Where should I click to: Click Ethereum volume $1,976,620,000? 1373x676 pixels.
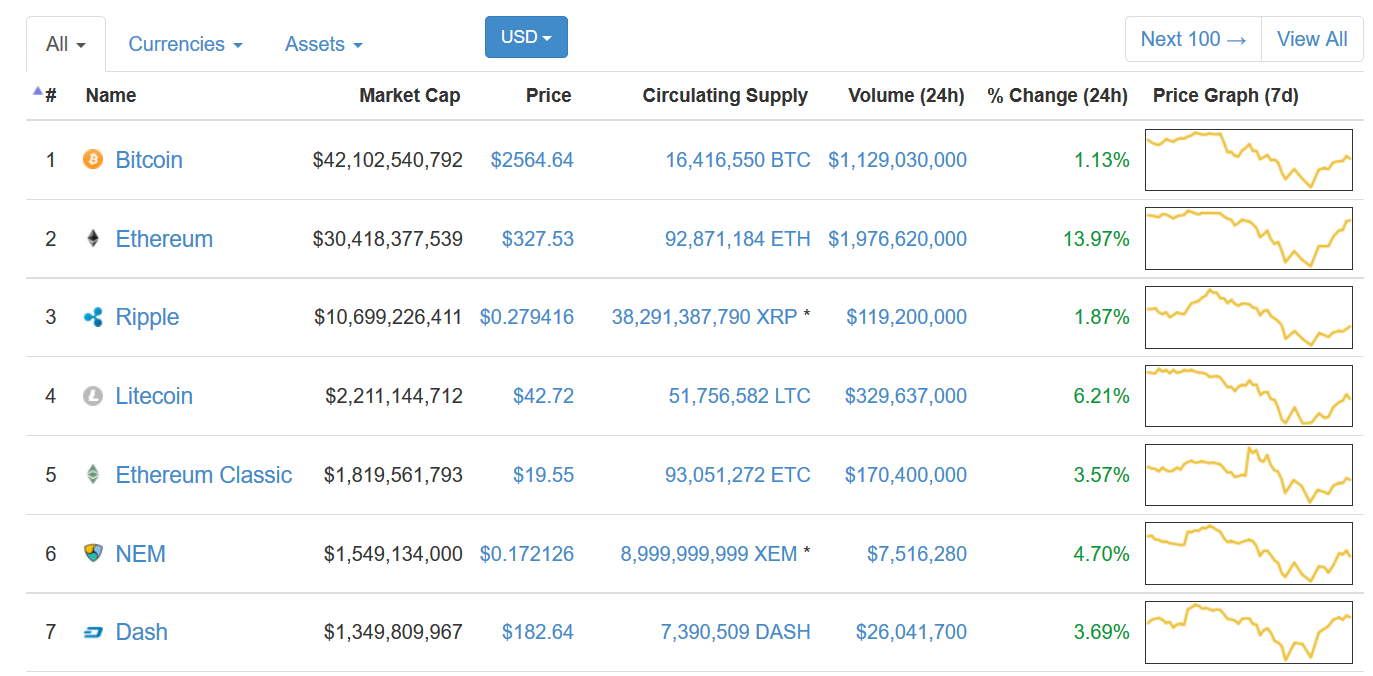[897, 239]
